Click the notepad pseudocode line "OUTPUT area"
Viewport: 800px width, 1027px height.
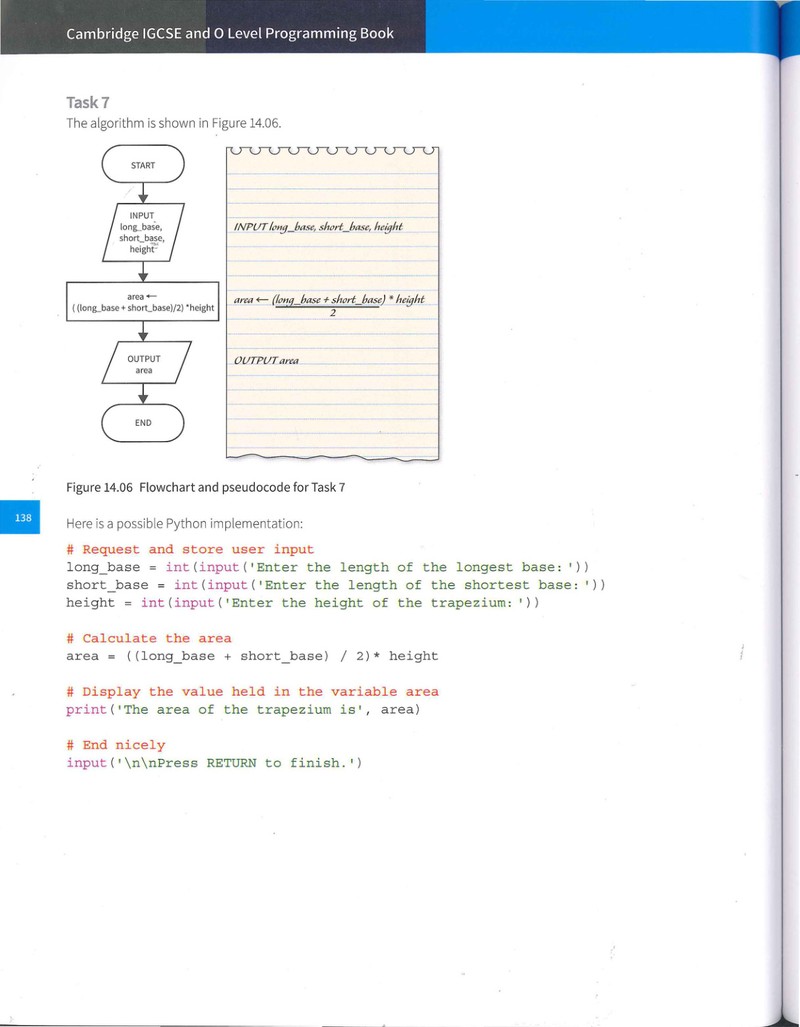[x=266, y=360]
